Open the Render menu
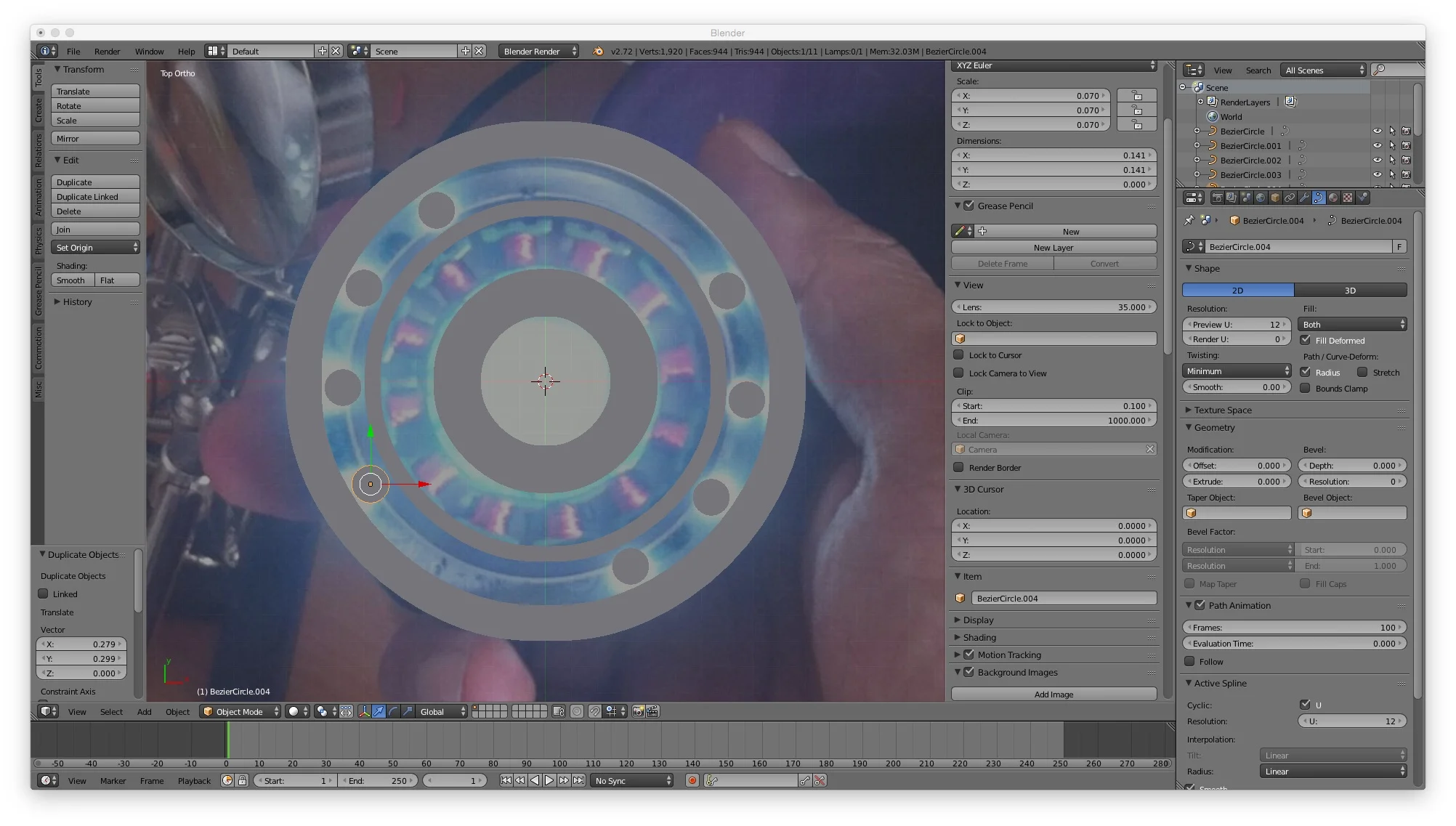1456x826 pixels. (107, 52)
